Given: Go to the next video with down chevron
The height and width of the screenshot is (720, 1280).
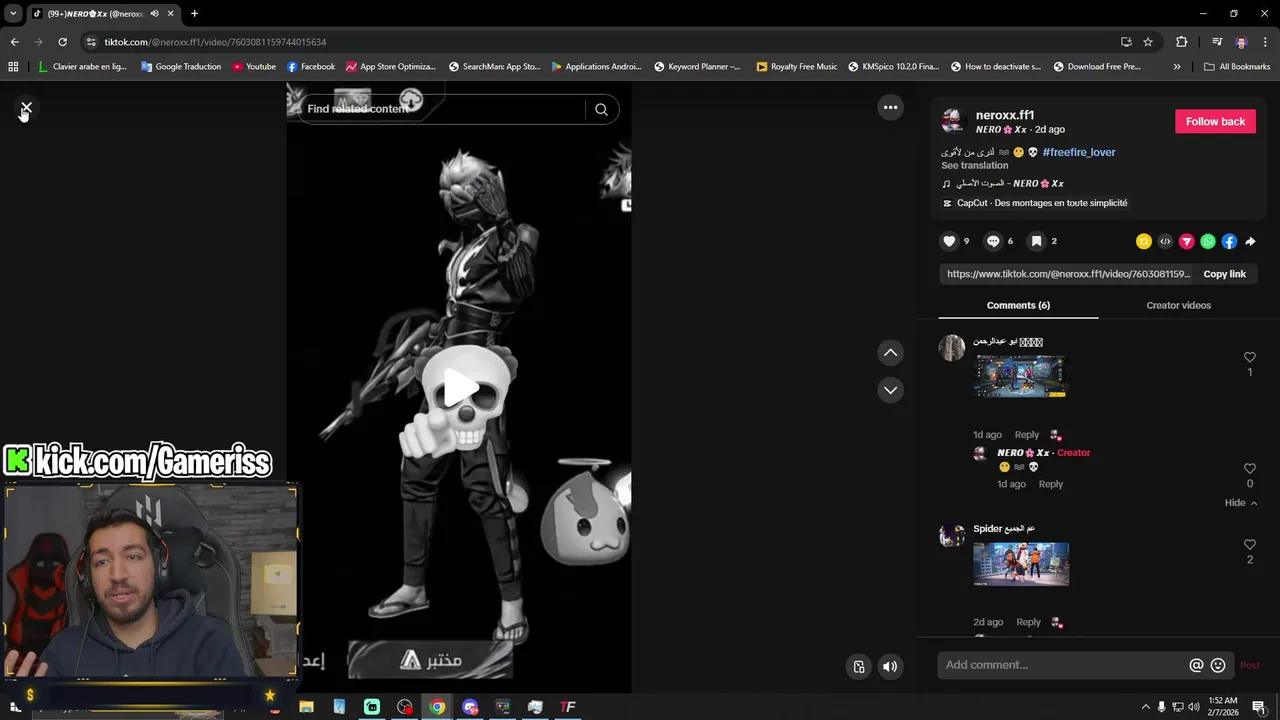Looking at the screenshot, I should pyautogui.click(x=890, y=390).
